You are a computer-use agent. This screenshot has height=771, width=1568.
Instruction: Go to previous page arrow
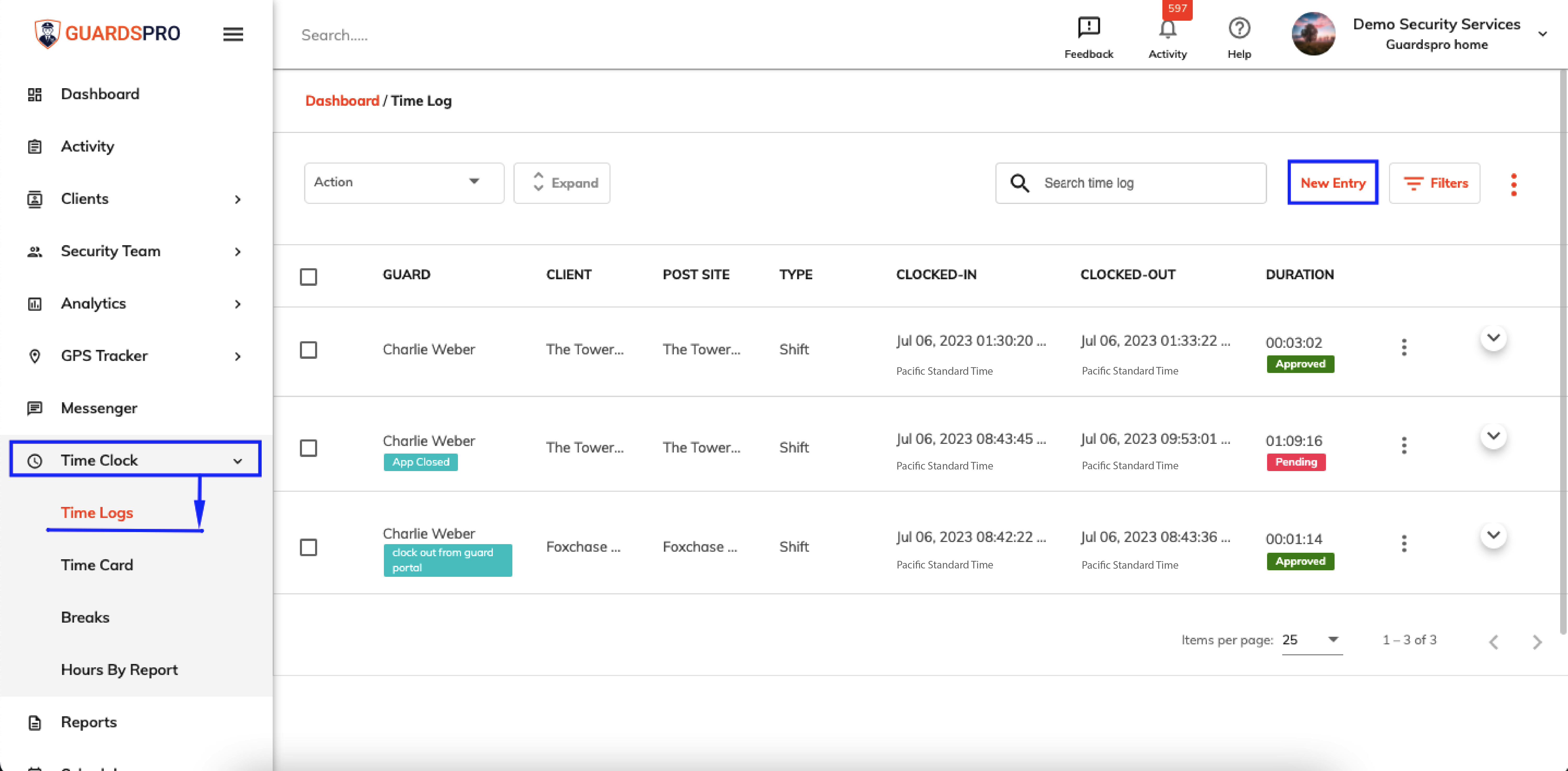tap(1493, 641)
